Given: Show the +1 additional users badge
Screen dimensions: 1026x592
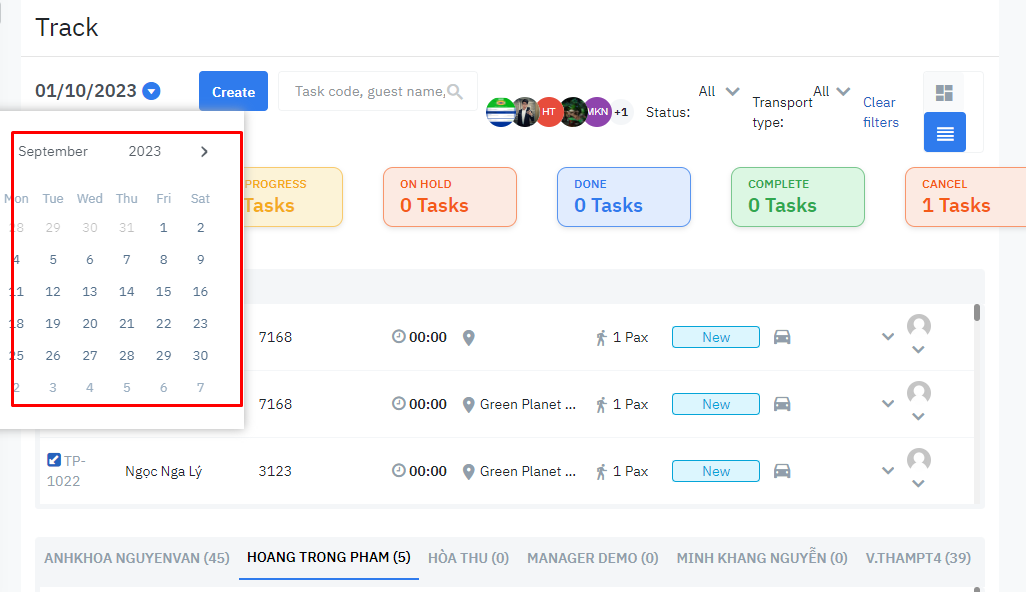Looking at the screenshot, I should coord(621,112).
